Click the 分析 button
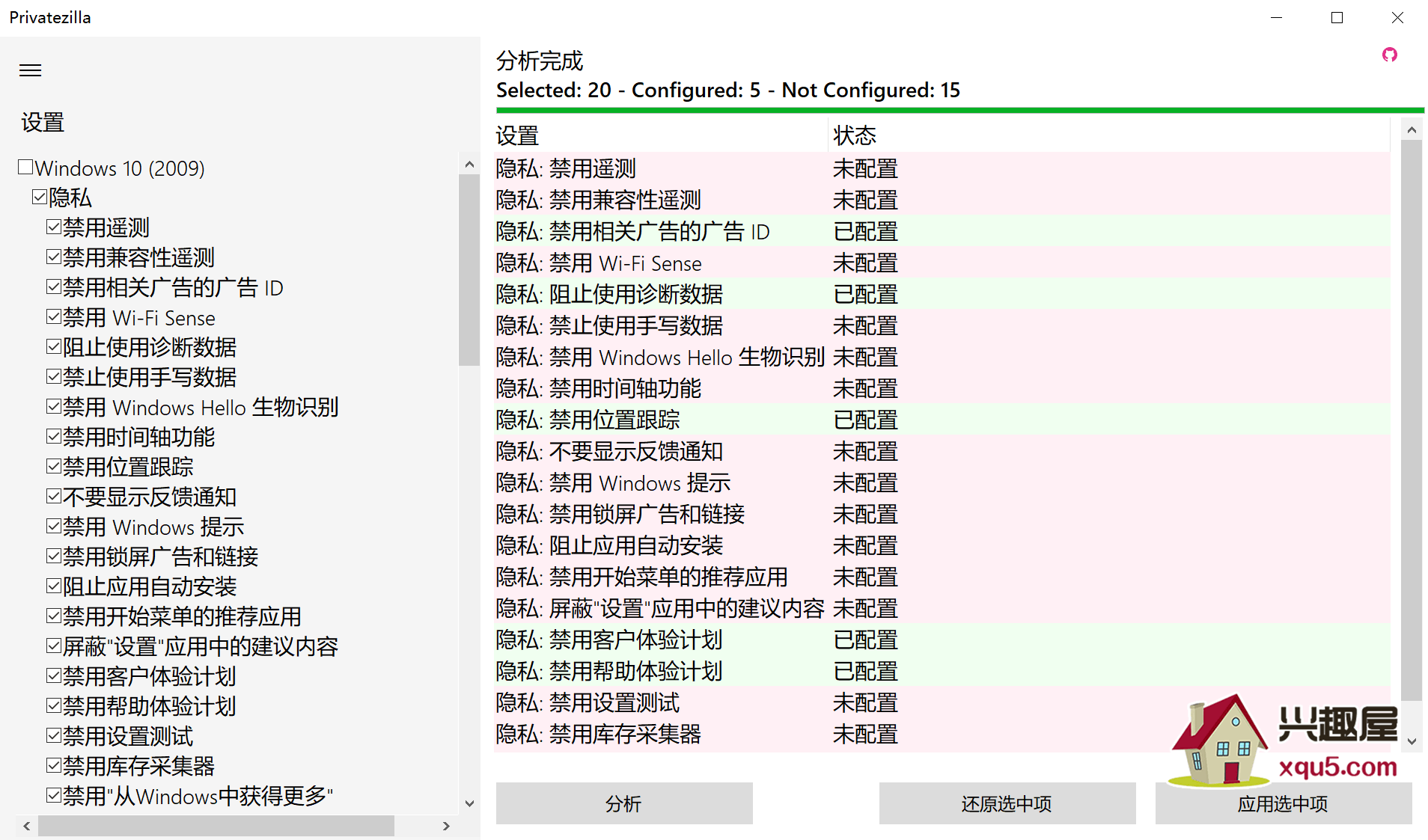Image resolution: width=1428 pixels, height=840 pixels. click(624, 803)
